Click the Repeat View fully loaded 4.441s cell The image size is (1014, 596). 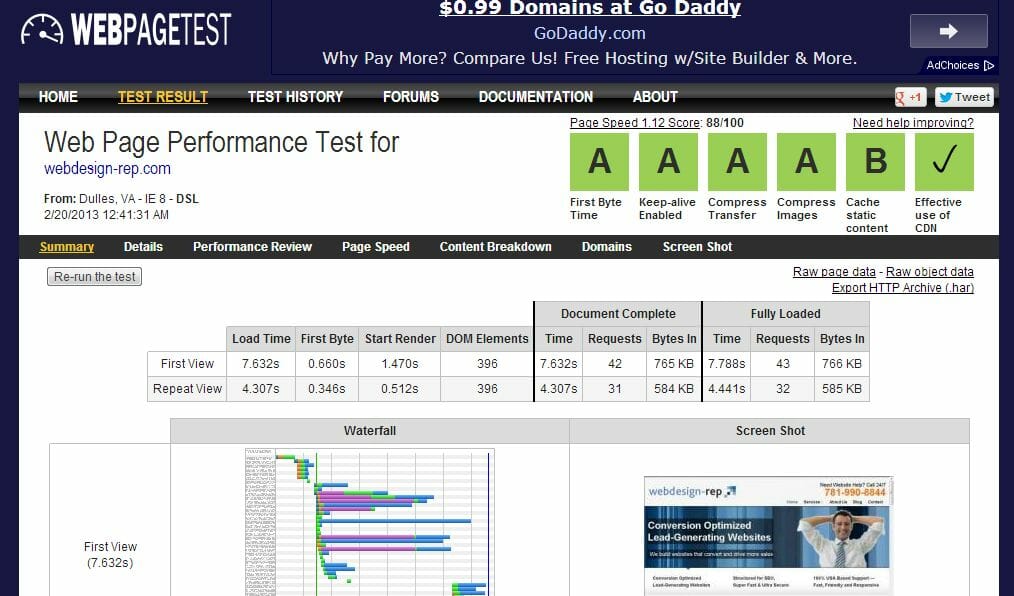click(x=726, y=389)
